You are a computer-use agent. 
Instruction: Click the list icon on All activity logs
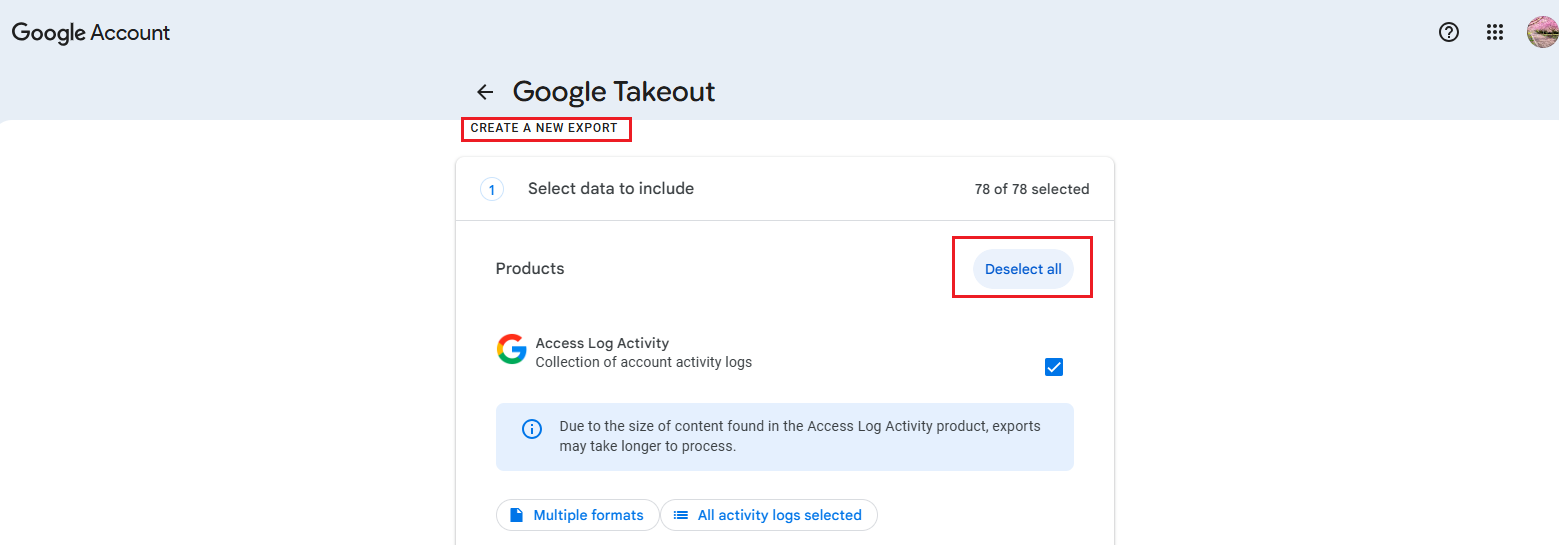point(681,515)
